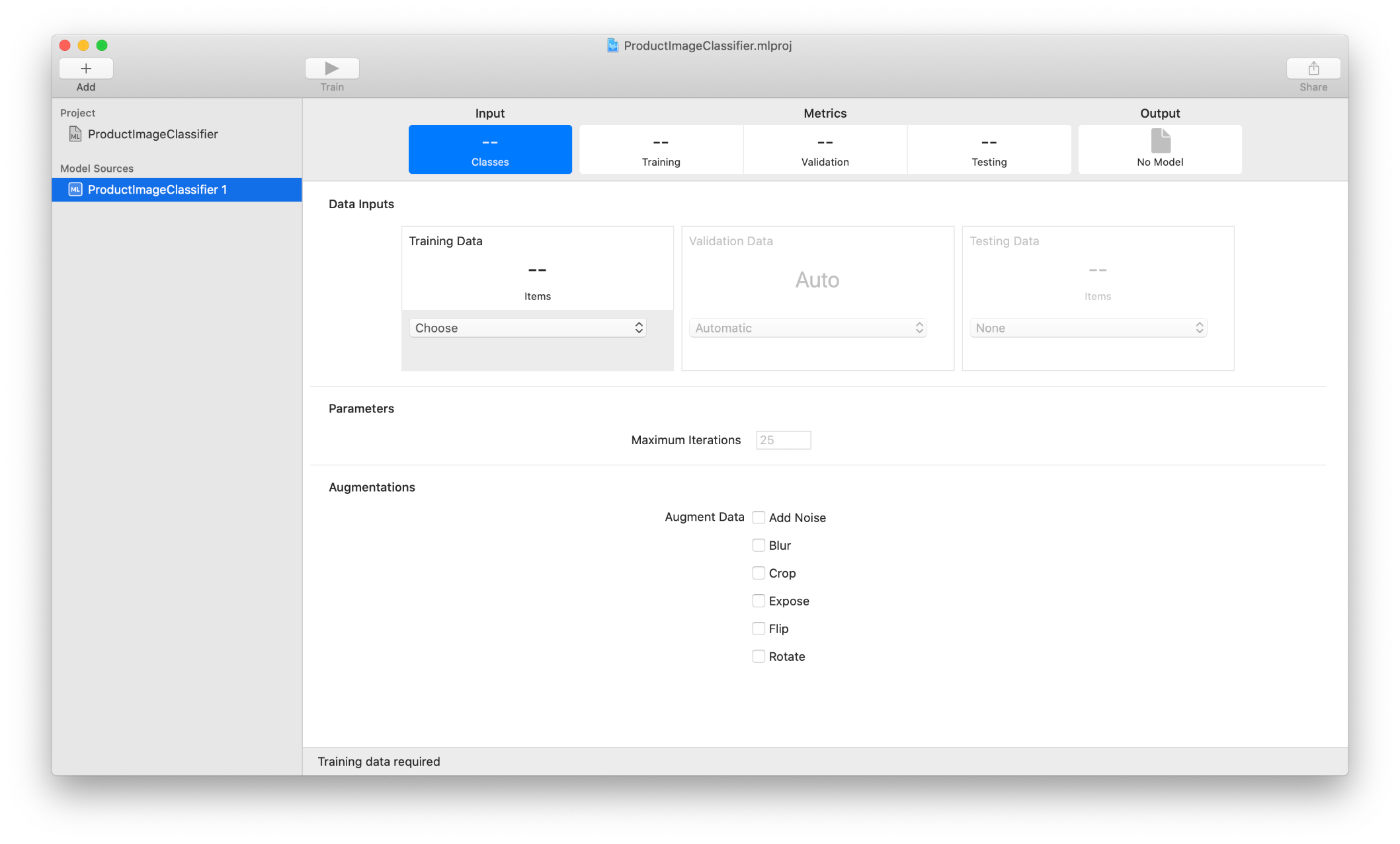Image resolution: width=1400 pixels, height=844 pixels.
Task: Click the ML icon next to ProductImageClassifier 1
Action: pyautogui.click(x=75, y=190)
